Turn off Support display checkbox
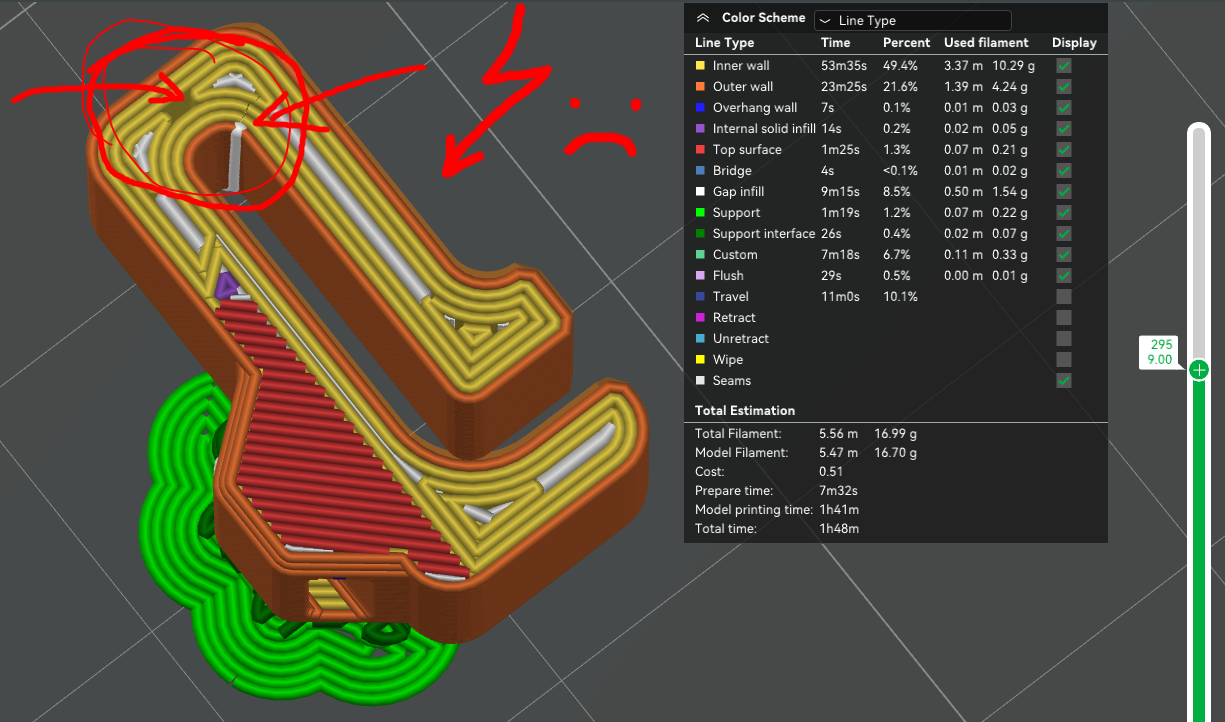Viewport: 1225px width, 722px height. (x=1064, y=213)
